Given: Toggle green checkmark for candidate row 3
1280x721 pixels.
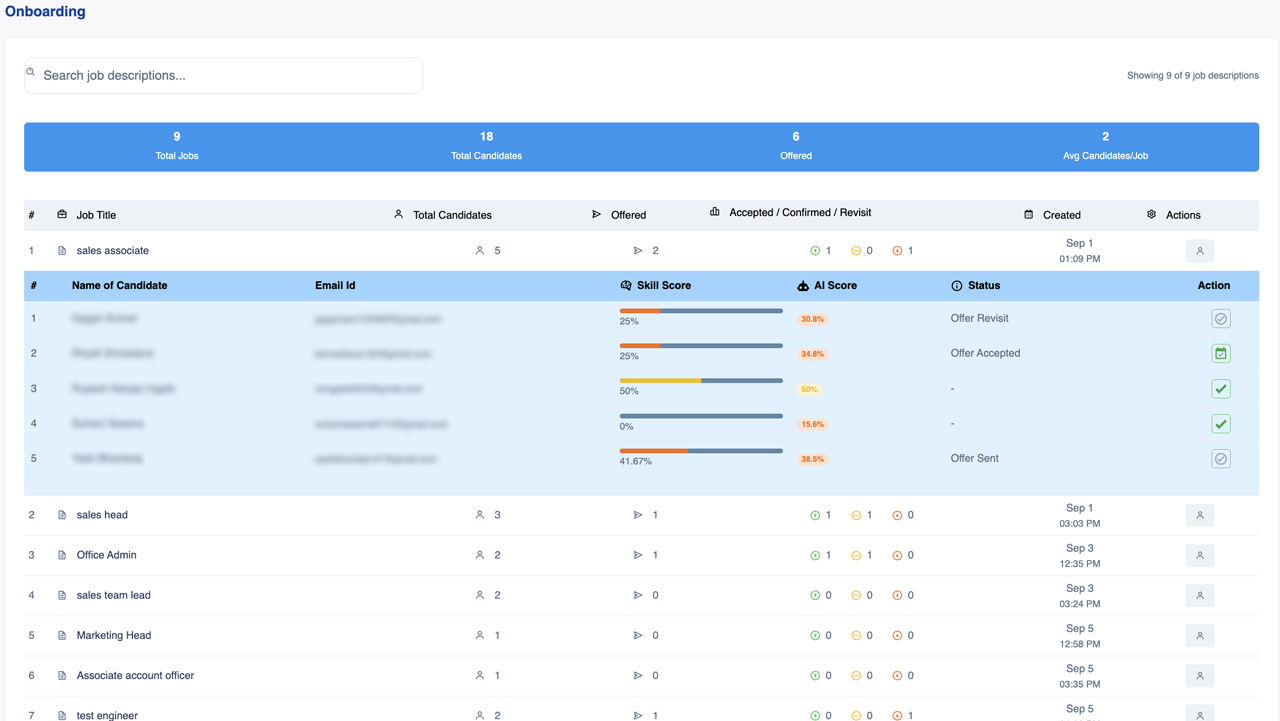Looking at the screenshot, I should [x=1220, y=388].
